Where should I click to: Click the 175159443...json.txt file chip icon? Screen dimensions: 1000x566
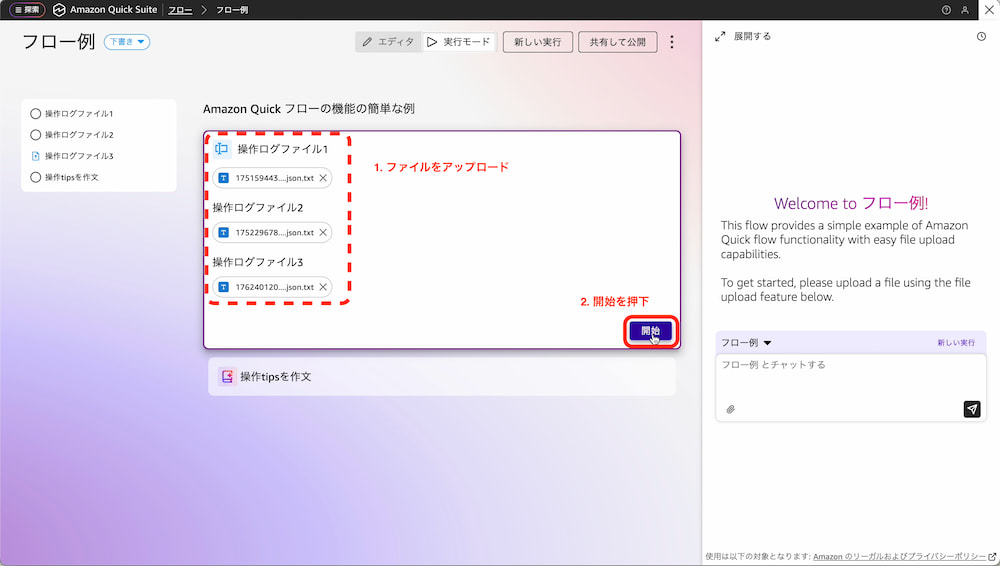[224, 178]
